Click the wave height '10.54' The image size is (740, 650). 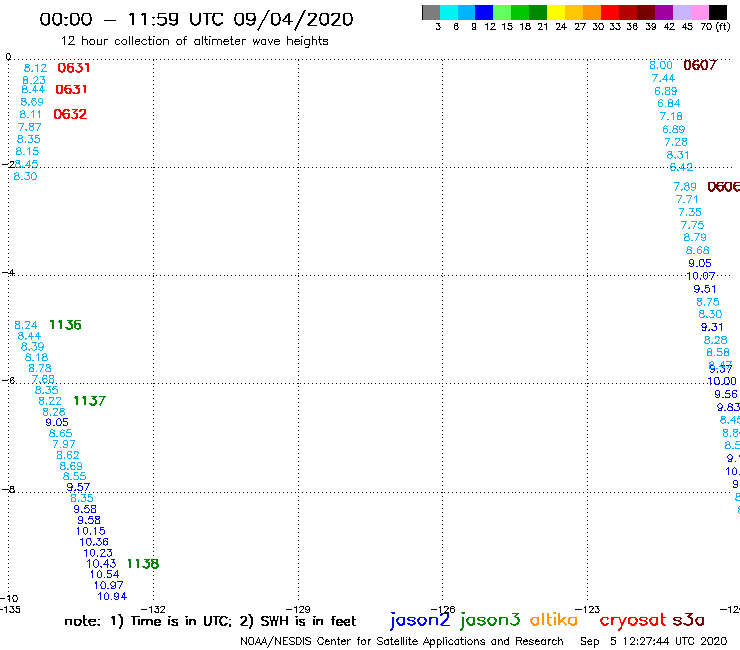coord(104,574)
